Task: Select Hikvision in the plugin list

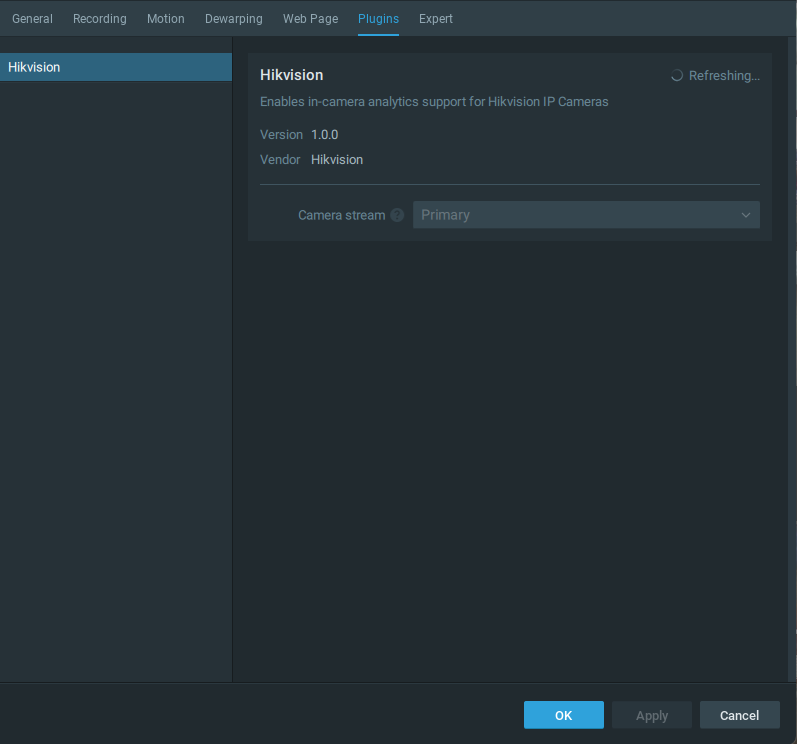Action: [116, 67]
